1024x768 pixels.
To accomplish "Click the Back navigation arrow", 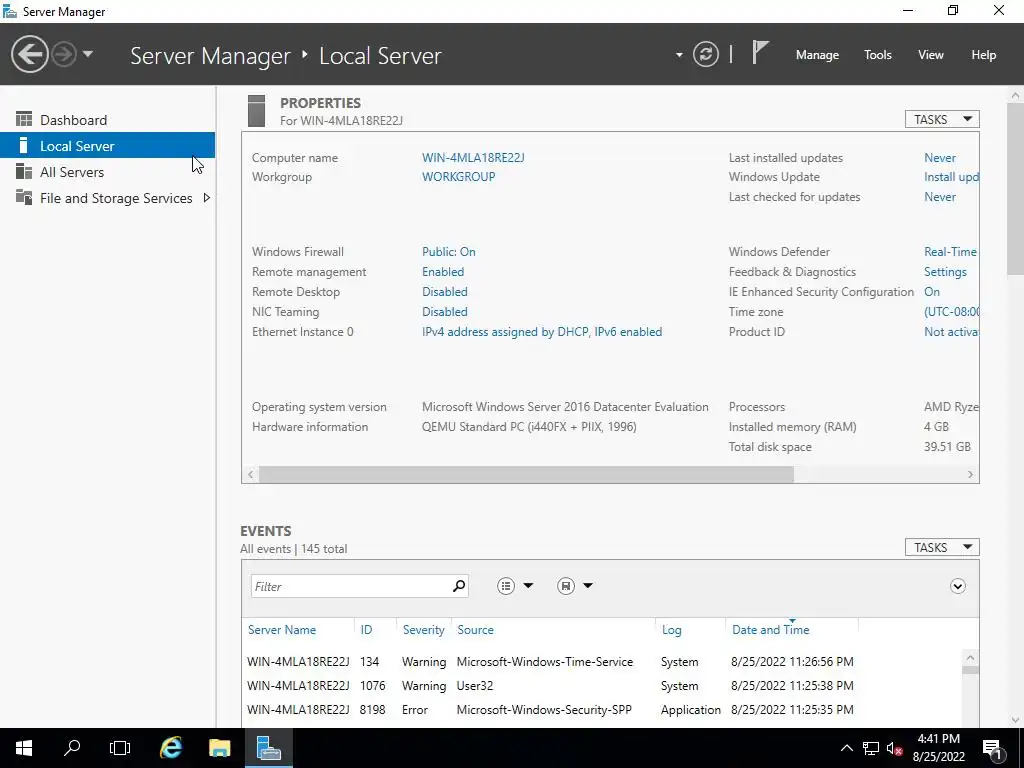I will 29,54.
